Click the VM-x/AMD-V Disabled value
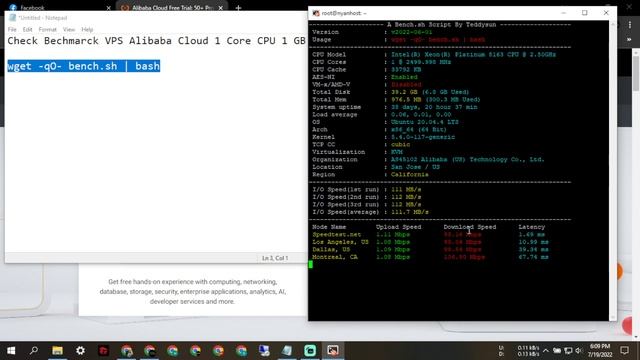Viewport: 640px width, 360px height. (406, 84)
